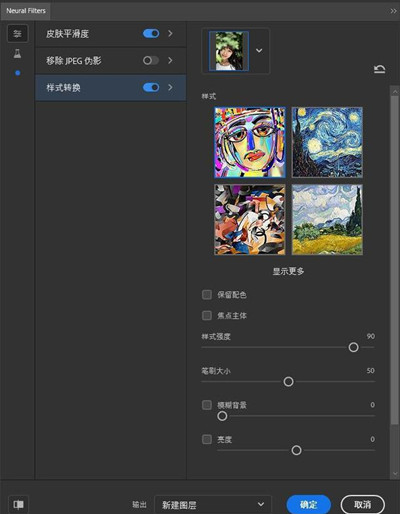Turn off the 样式转换 toggle
Screen dimensions: 400x514
[x=151, y=87]
